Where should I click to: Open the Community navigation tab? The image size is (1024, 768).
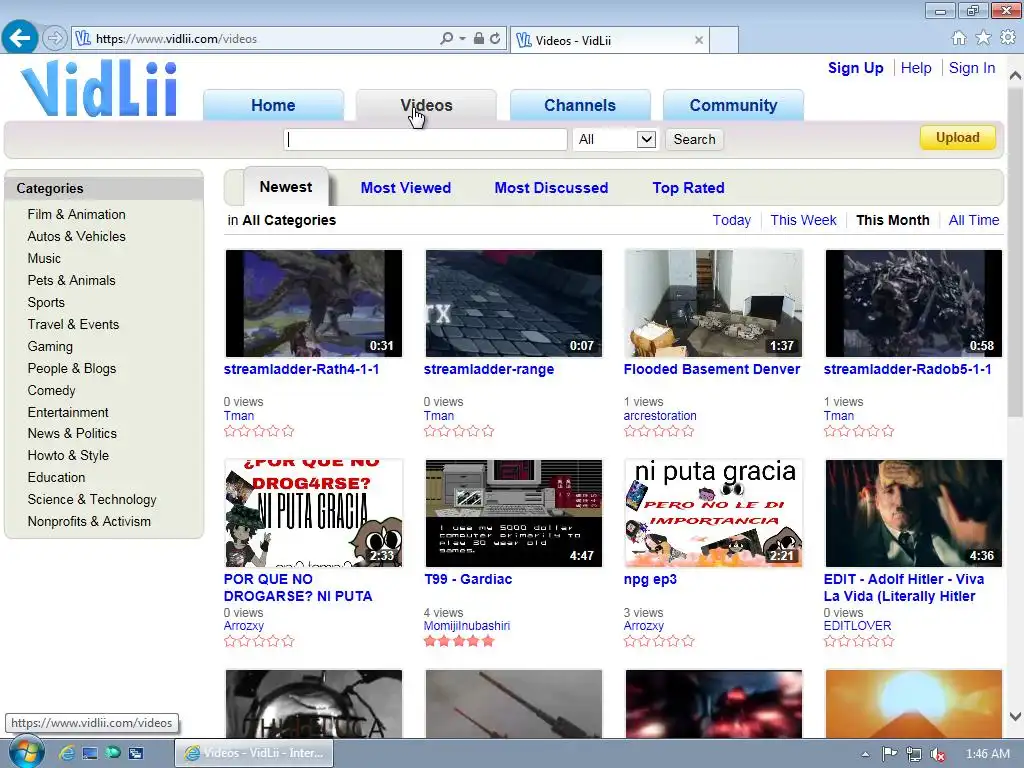click(x=733, y=105)
